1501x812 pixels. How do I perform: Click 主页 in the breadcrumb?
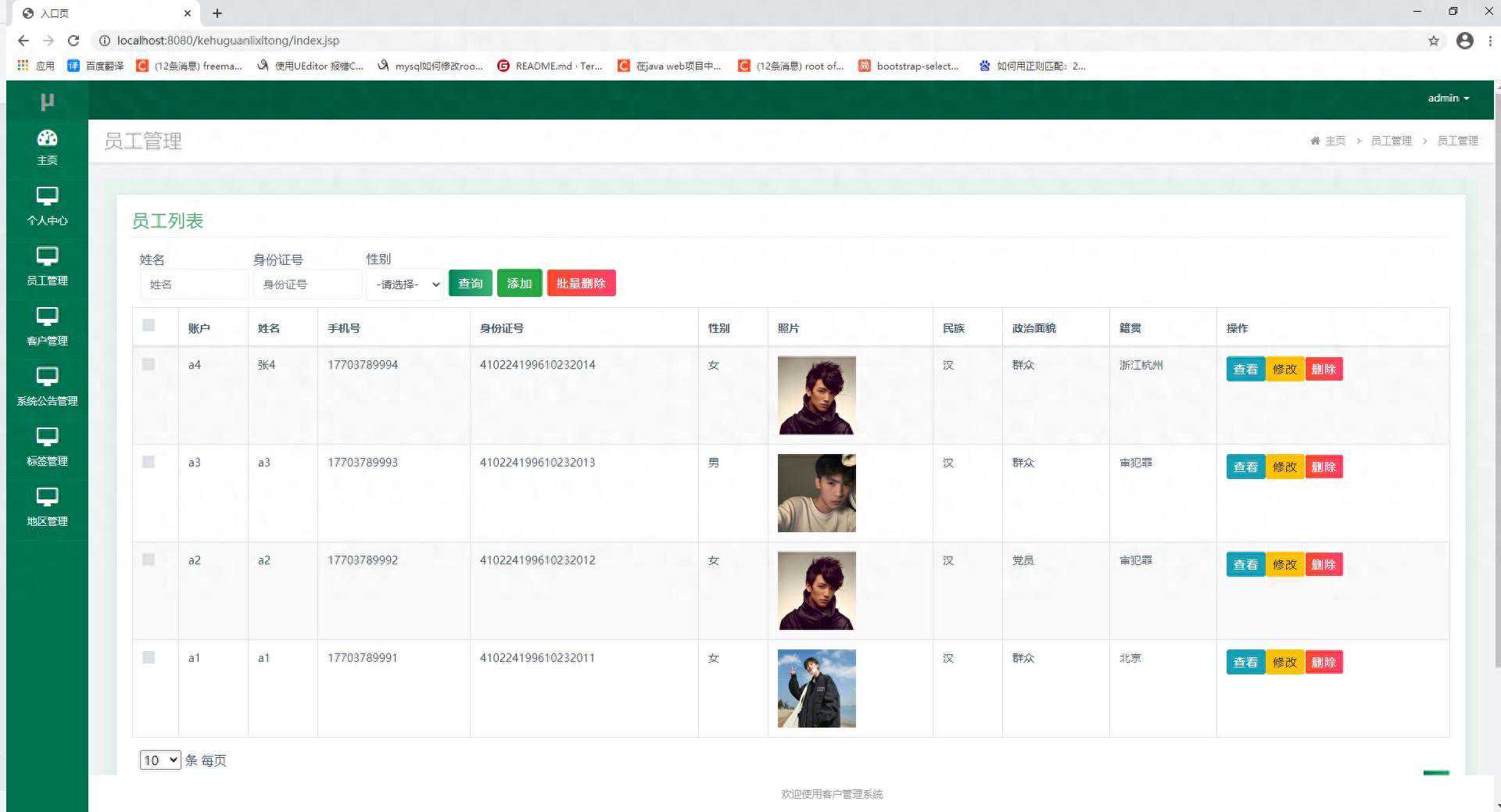click(1335, 141)
